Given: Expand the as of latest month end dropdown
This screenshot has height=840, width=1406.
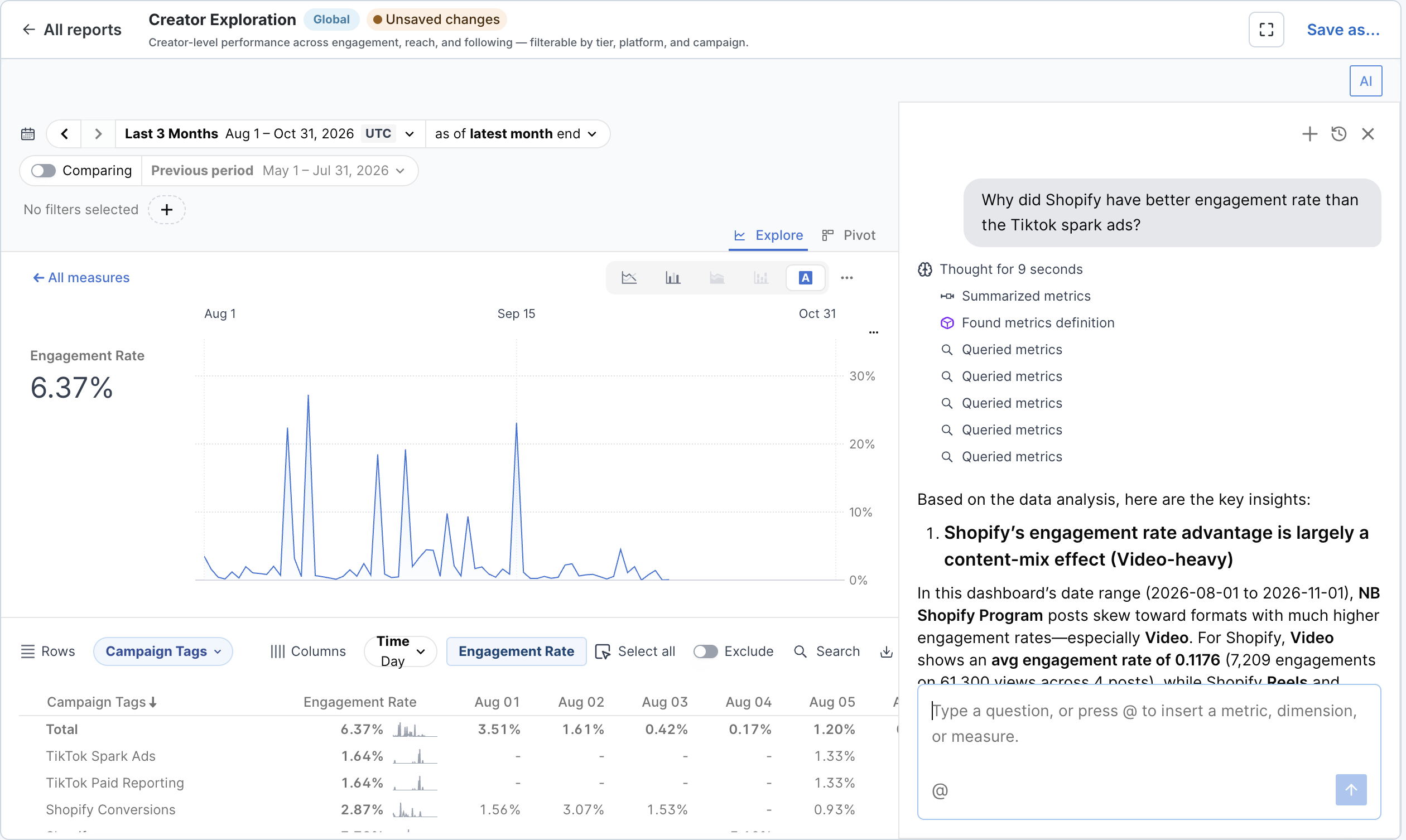Looking at the screenshot, I should 517,133.
